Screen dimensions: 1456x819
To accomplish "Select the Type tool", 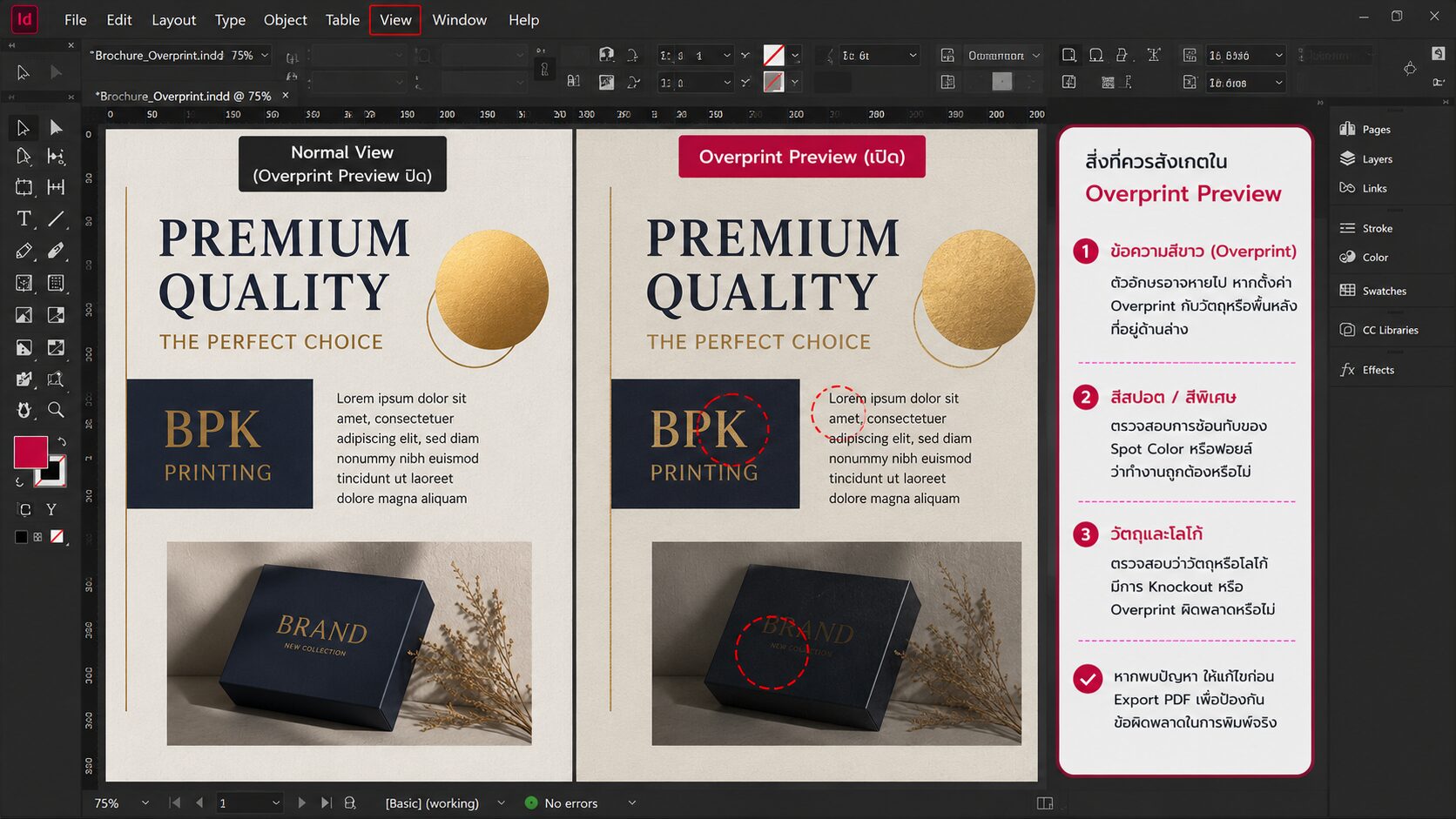I will pyautogui.click(x=24, y=218).
